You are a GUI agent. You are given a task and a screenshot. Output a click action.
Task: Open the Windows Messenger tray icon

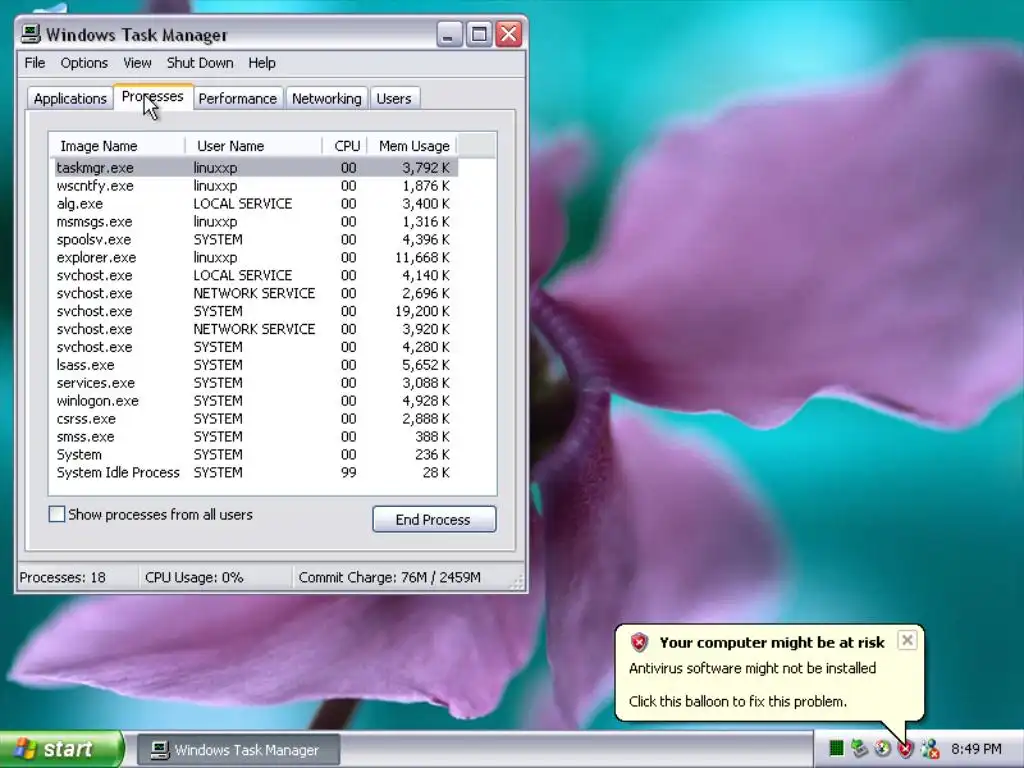click(x=930, y=748)
